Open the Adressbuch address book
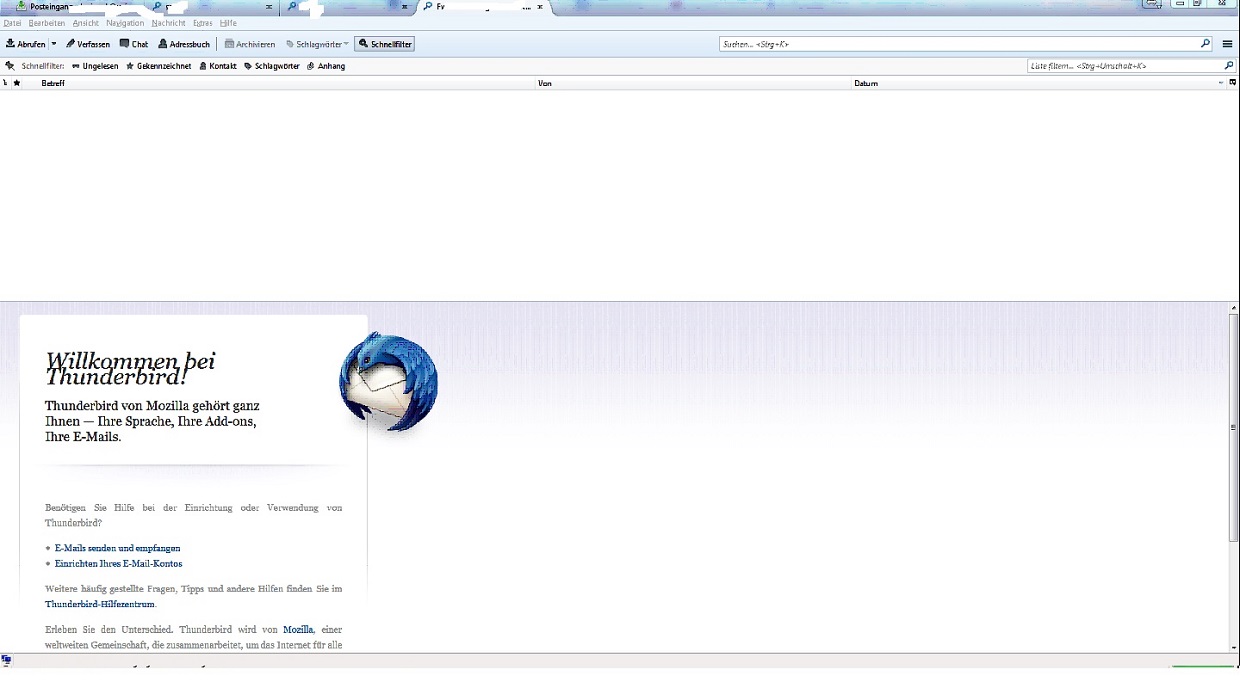 coord(185,44)
